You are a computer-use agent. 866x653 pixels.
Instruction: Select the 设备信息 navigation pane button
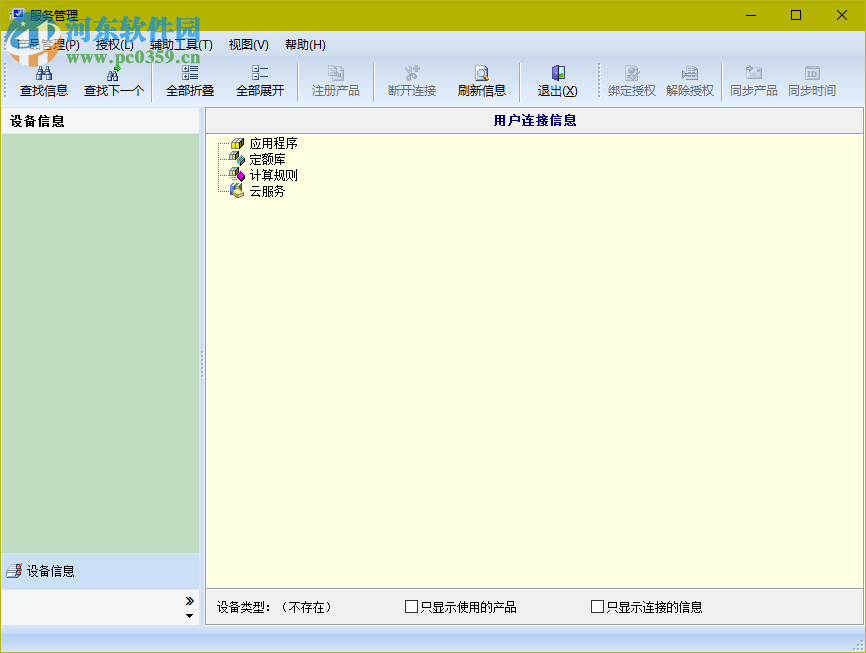point(100,571)
